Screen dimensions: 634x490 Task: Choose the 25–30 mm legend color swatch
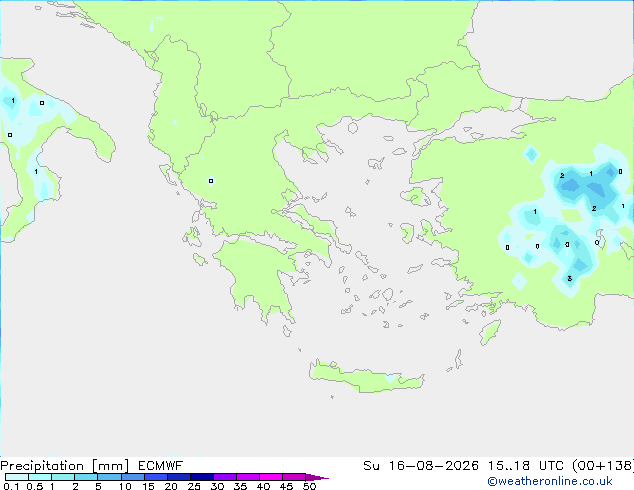click(x=201, y=477)
